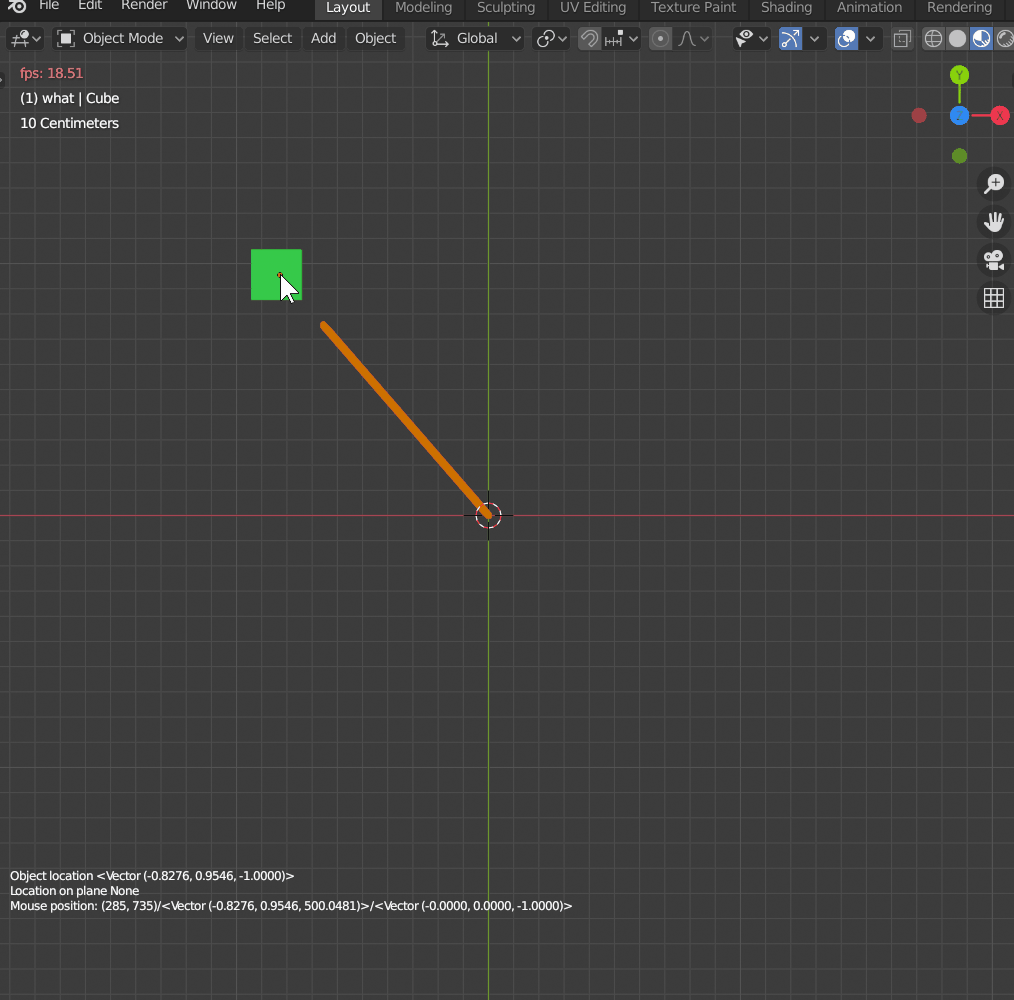Toggle X-ray view
The height and width of the screenshot is (1000, 1014).
(902, 39)
